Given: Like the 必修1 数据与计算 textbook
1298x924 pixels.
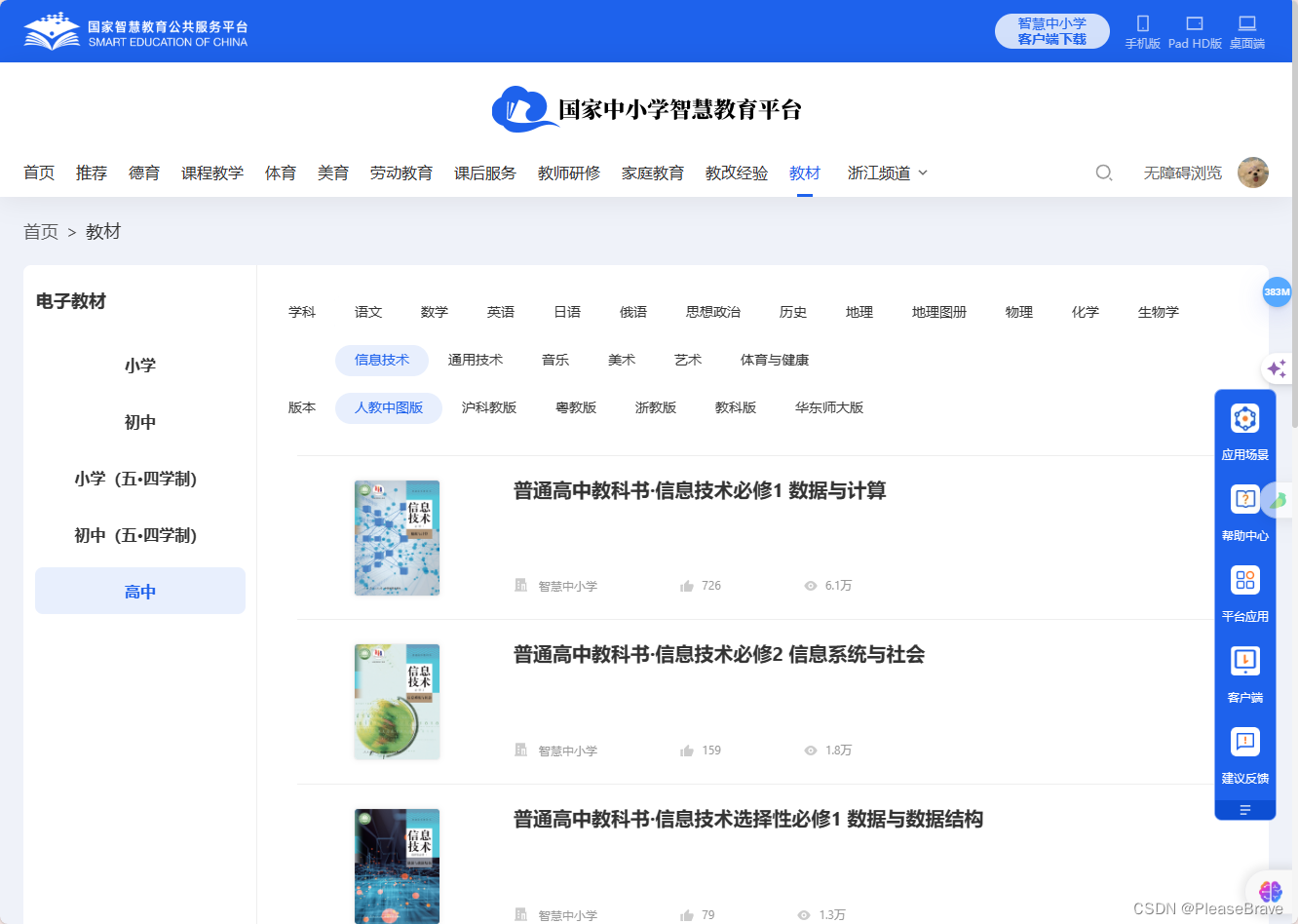Looking at the screenshot, I should 687,586.
